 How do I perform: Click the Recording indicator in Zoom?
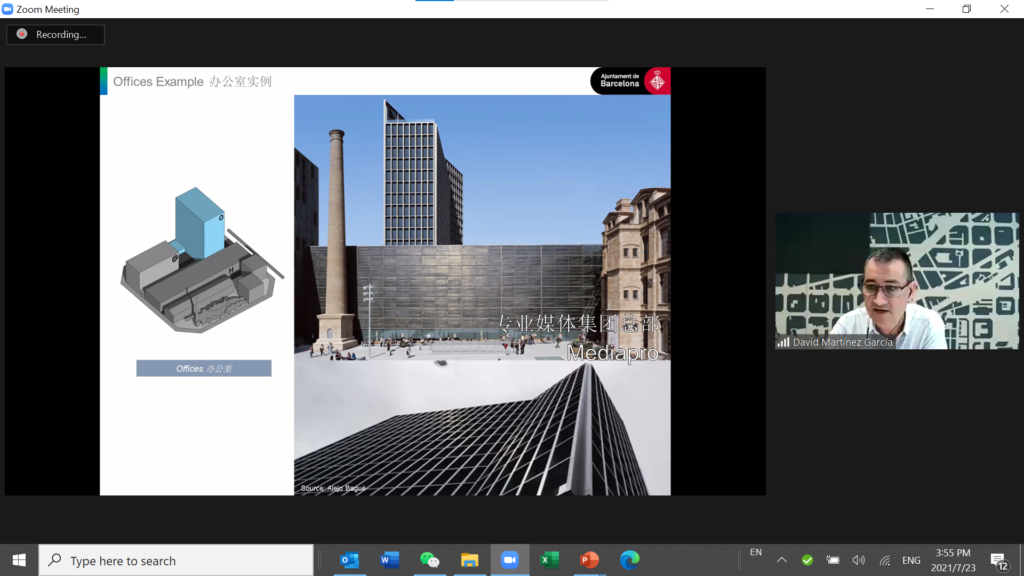[55, 34]
